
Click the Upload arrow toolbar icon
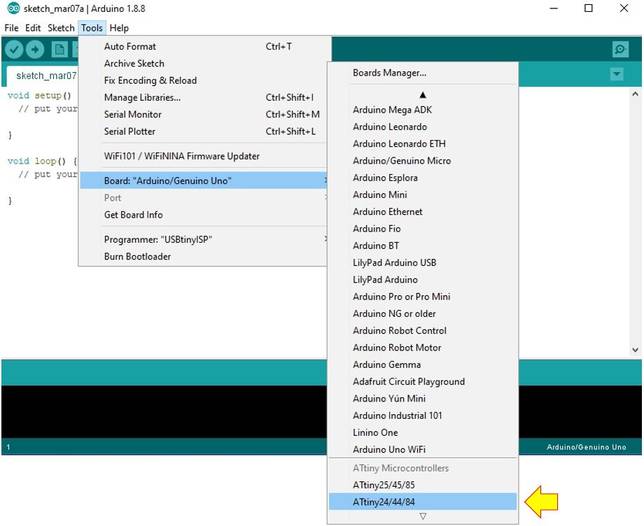click(35, 50)
